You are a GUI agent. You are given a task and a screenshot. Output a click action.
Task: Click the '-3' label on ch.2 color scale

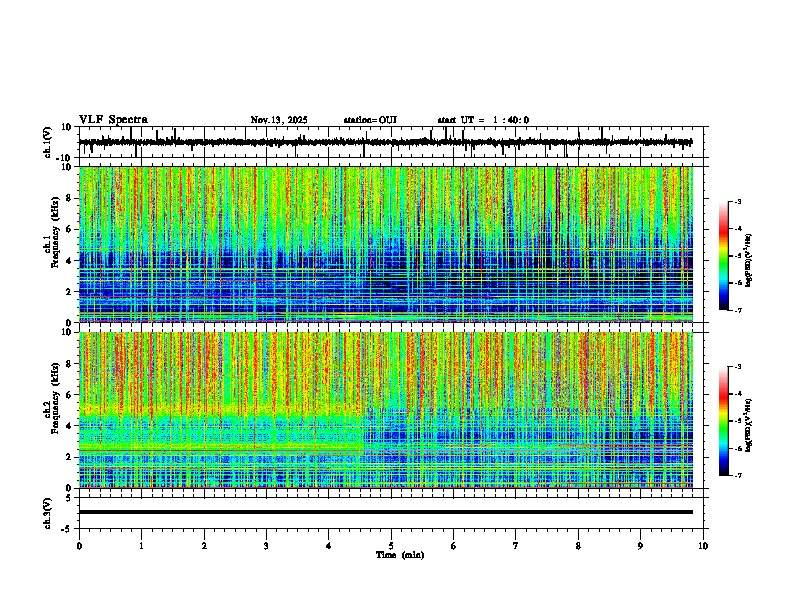click(x=738, y=367)
